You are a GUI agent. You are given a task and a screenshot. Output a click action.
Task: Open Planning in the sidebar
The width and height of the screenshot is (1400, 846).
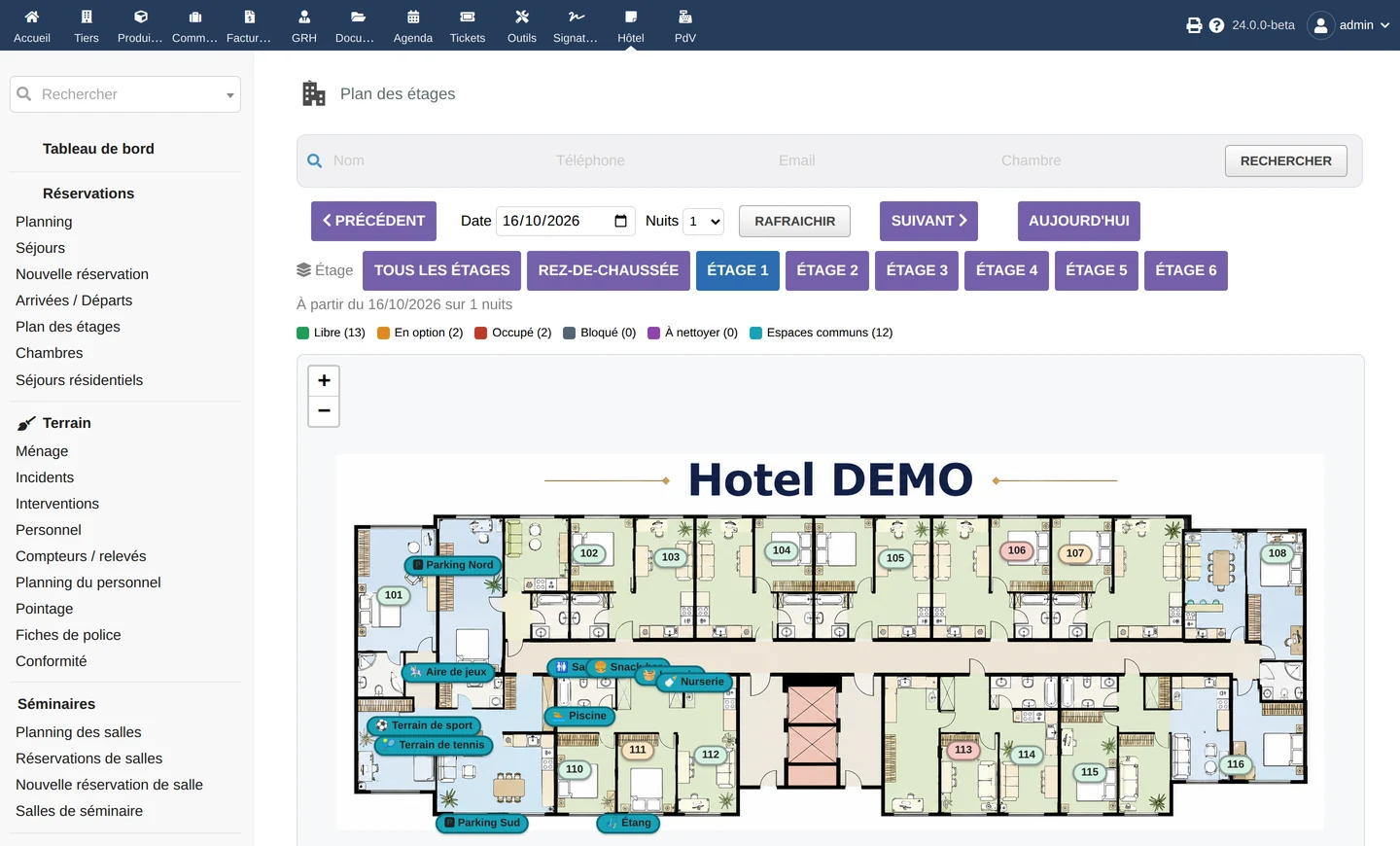[44, 222]
